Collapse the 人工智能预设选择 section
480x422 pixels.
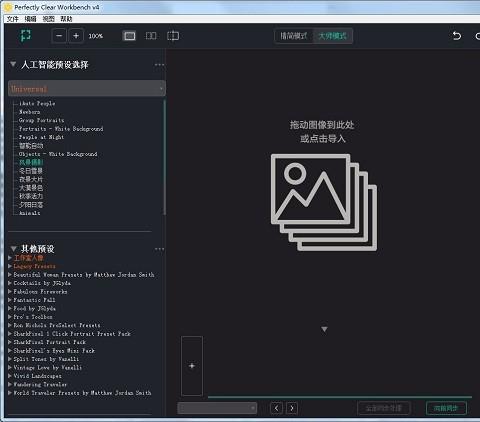pos(13,64)
